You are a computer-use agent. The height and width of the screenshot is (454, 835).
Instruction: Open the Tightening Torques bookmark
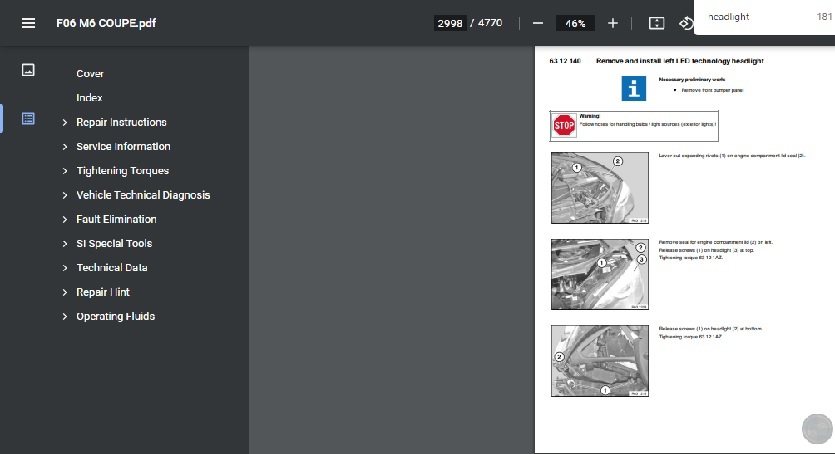[x=122, y=171]
